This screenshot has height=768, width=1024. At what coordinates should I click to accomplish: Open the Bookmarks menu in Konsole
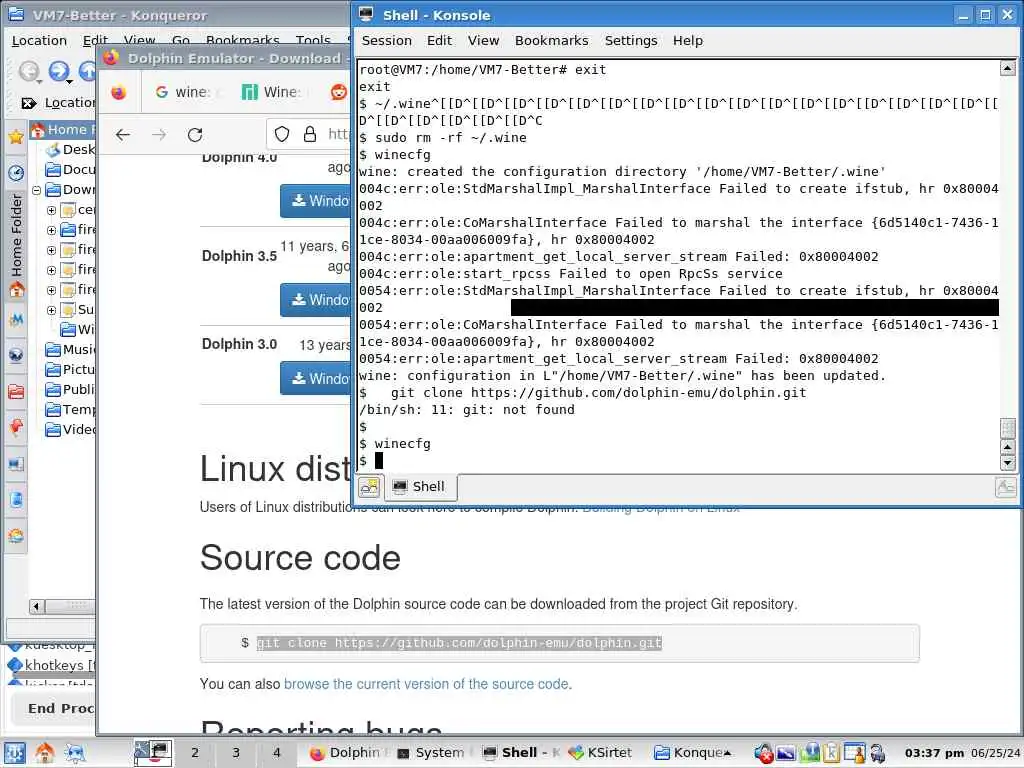point(551,40)
